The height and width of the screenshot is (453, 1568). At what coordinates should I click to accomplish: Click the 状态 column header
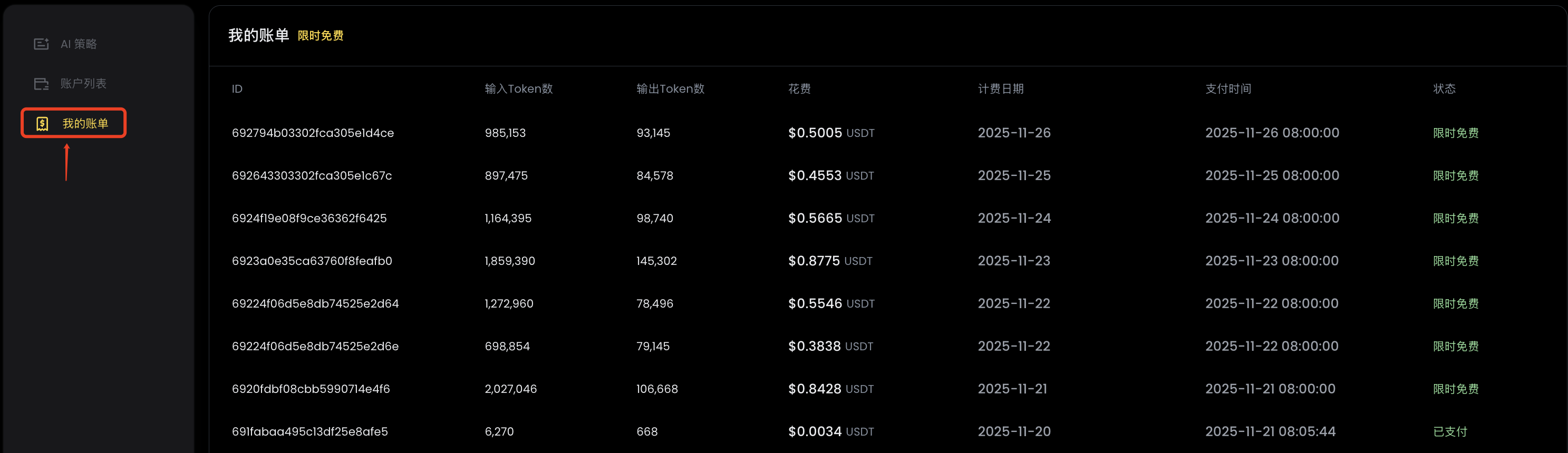(1444, 89)
